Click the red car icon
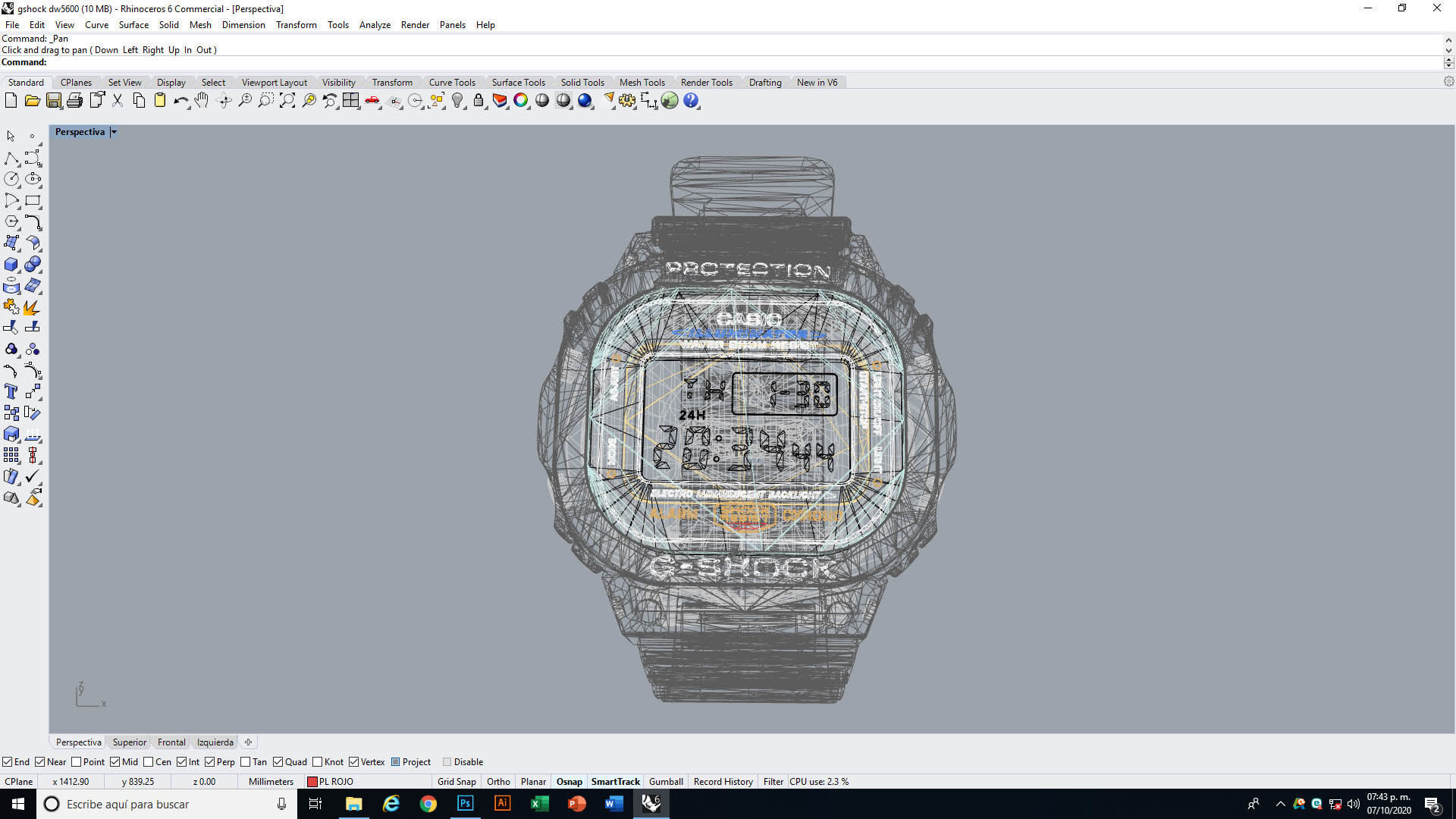Viewport: 1456px width, 819px height. click(x=372, y=101)
